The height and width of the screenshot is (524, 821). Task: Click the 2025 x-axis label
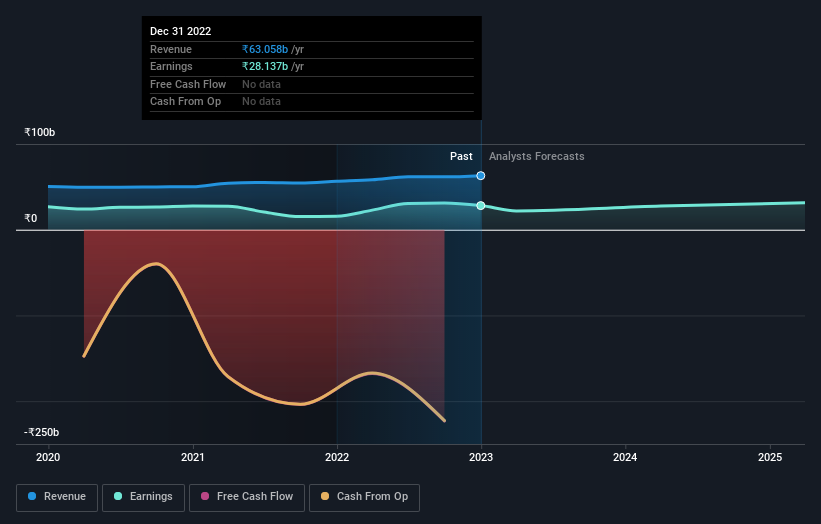pos(770,458)
